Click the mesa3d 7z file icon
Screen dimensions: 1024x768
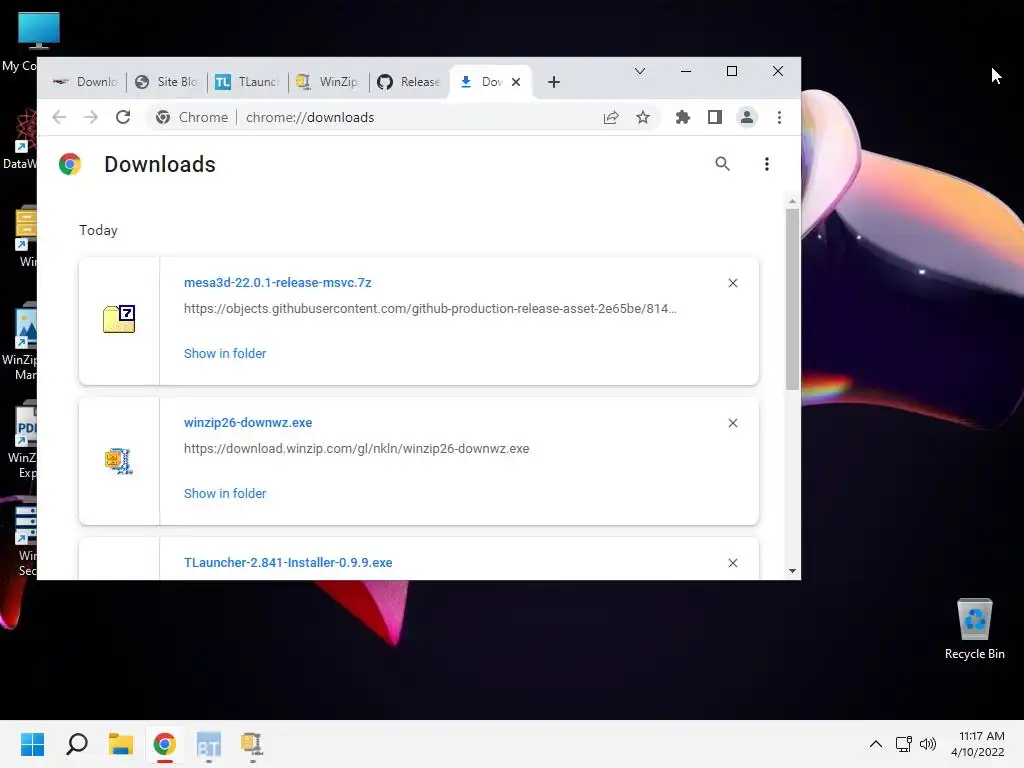click(x=119, y=319)
